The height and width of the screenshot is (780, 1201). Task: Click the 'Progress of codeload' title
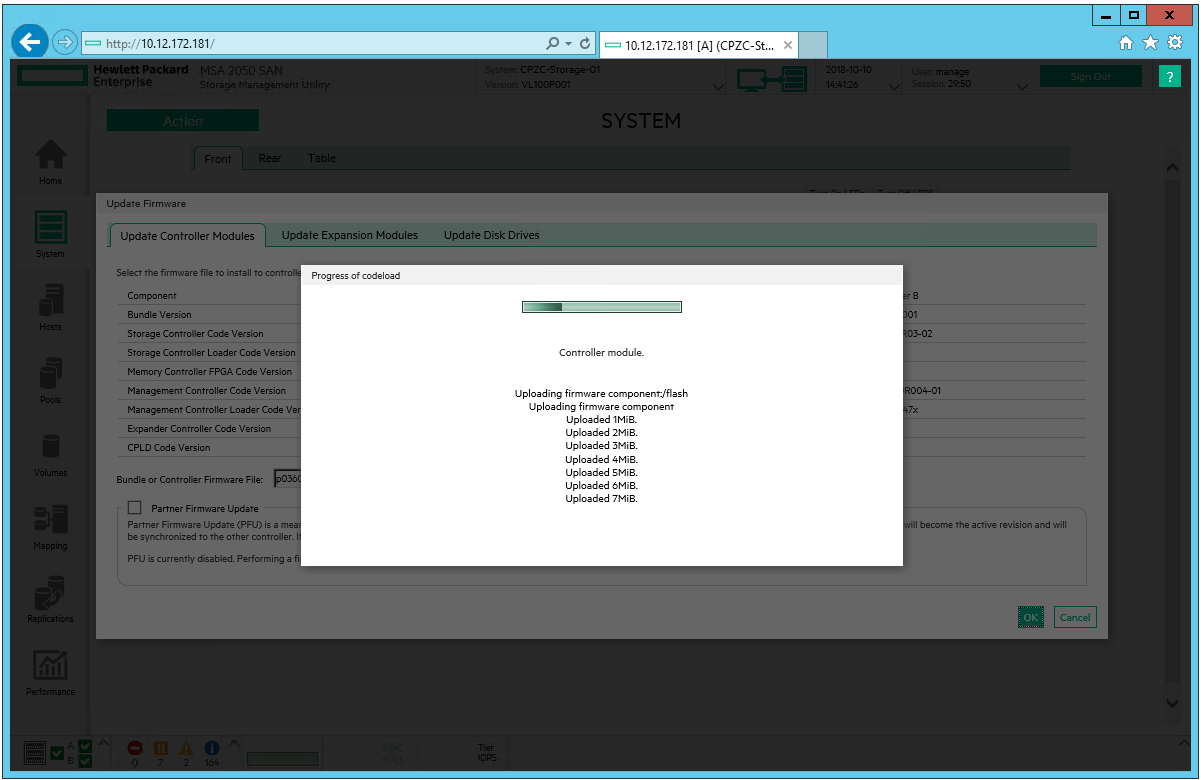point(356,276)
